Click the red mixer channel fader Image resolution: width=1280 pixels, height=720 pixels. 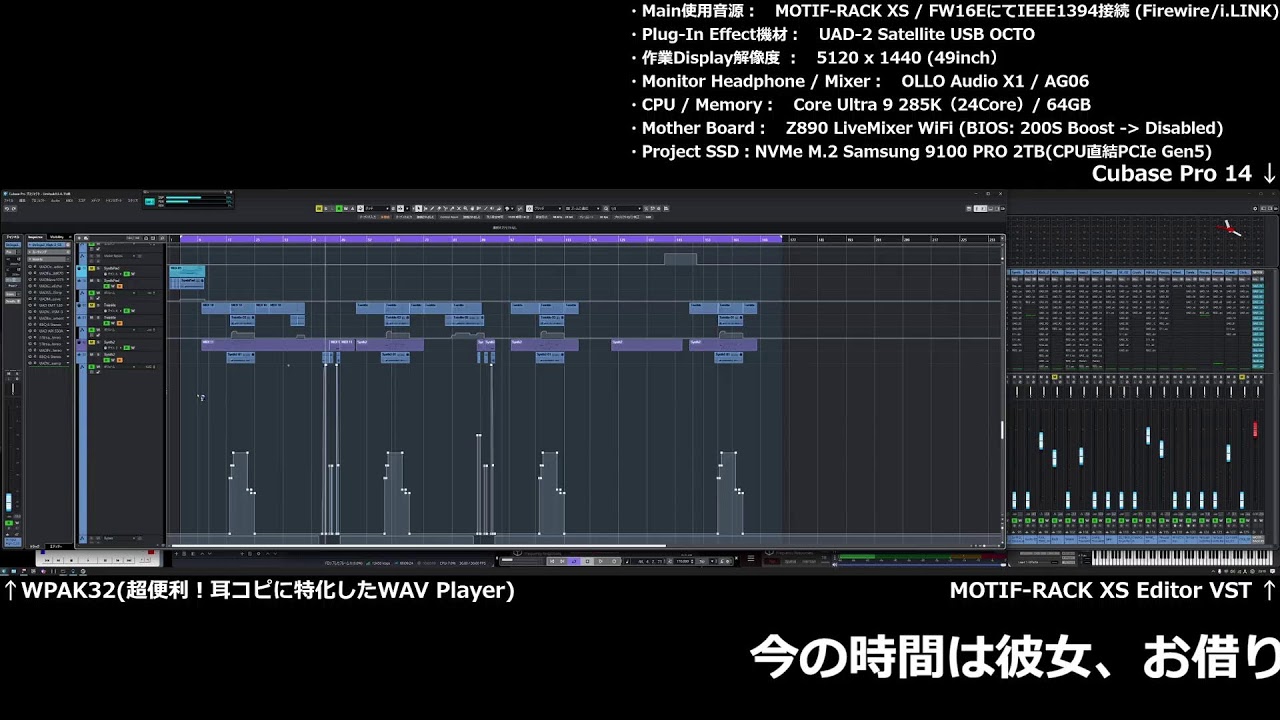click(1255, 429)
